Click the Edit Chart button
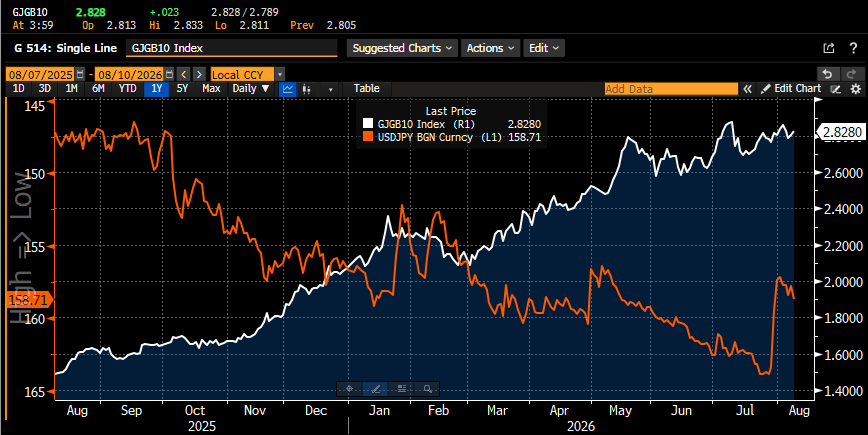 coord(792,89)
